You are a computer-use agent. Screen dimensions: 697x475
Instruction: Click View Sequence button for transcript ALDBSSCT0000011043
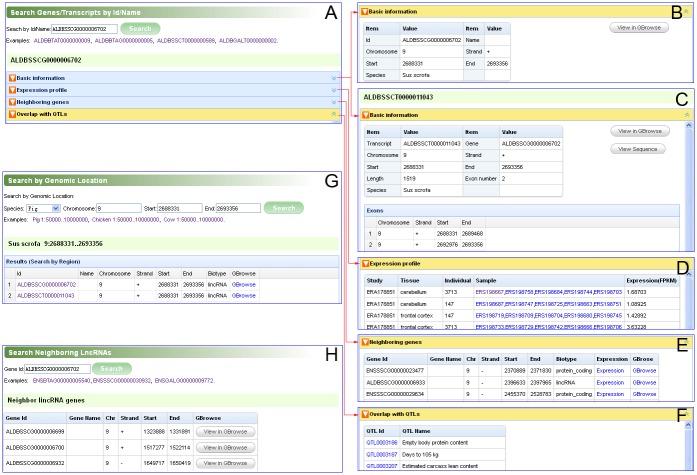point(639,149)
